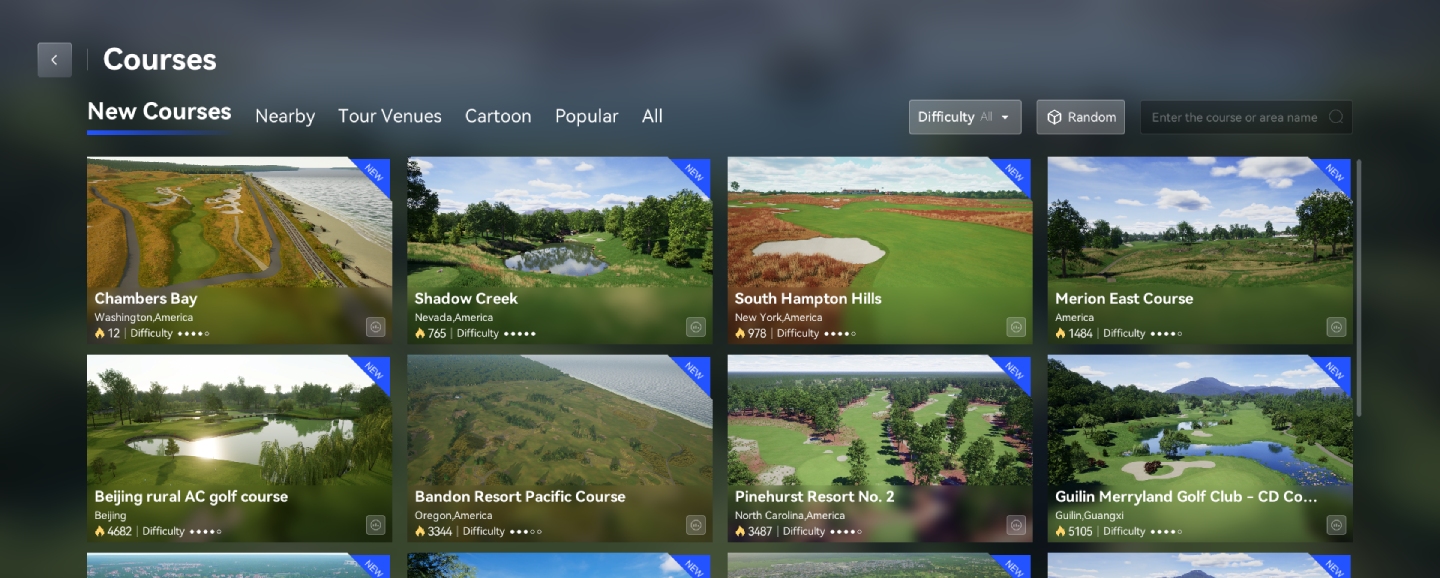The width and height of the screenshot is (1440, 578).
Task: Open Beijing rural AC golf course more-options icon
Action: click(x=376, y=525)
